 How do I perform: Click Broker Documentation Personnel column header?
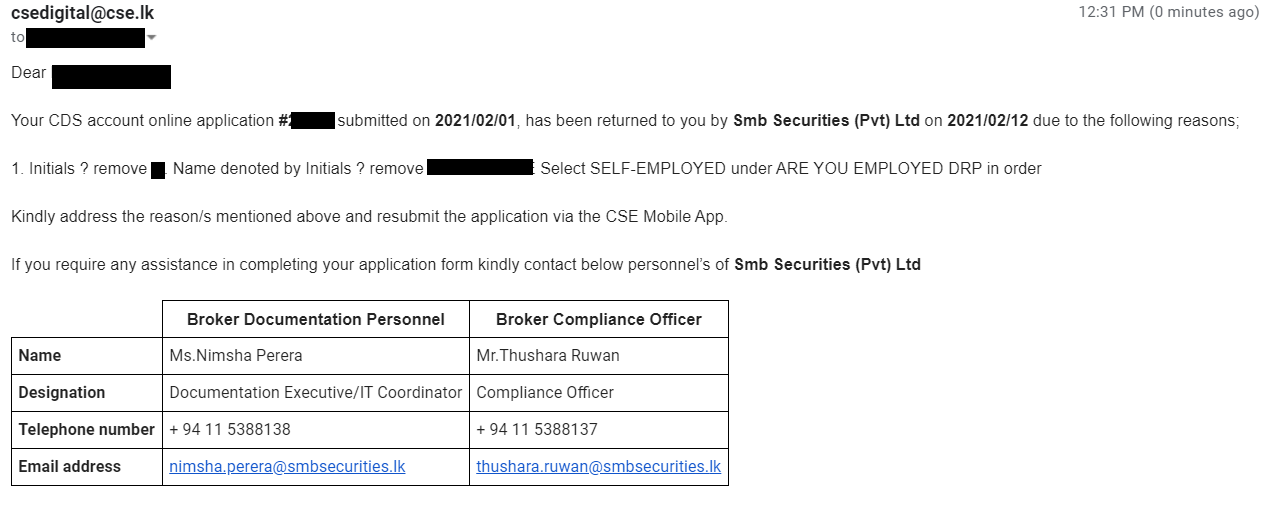click(x=316, y=319)
